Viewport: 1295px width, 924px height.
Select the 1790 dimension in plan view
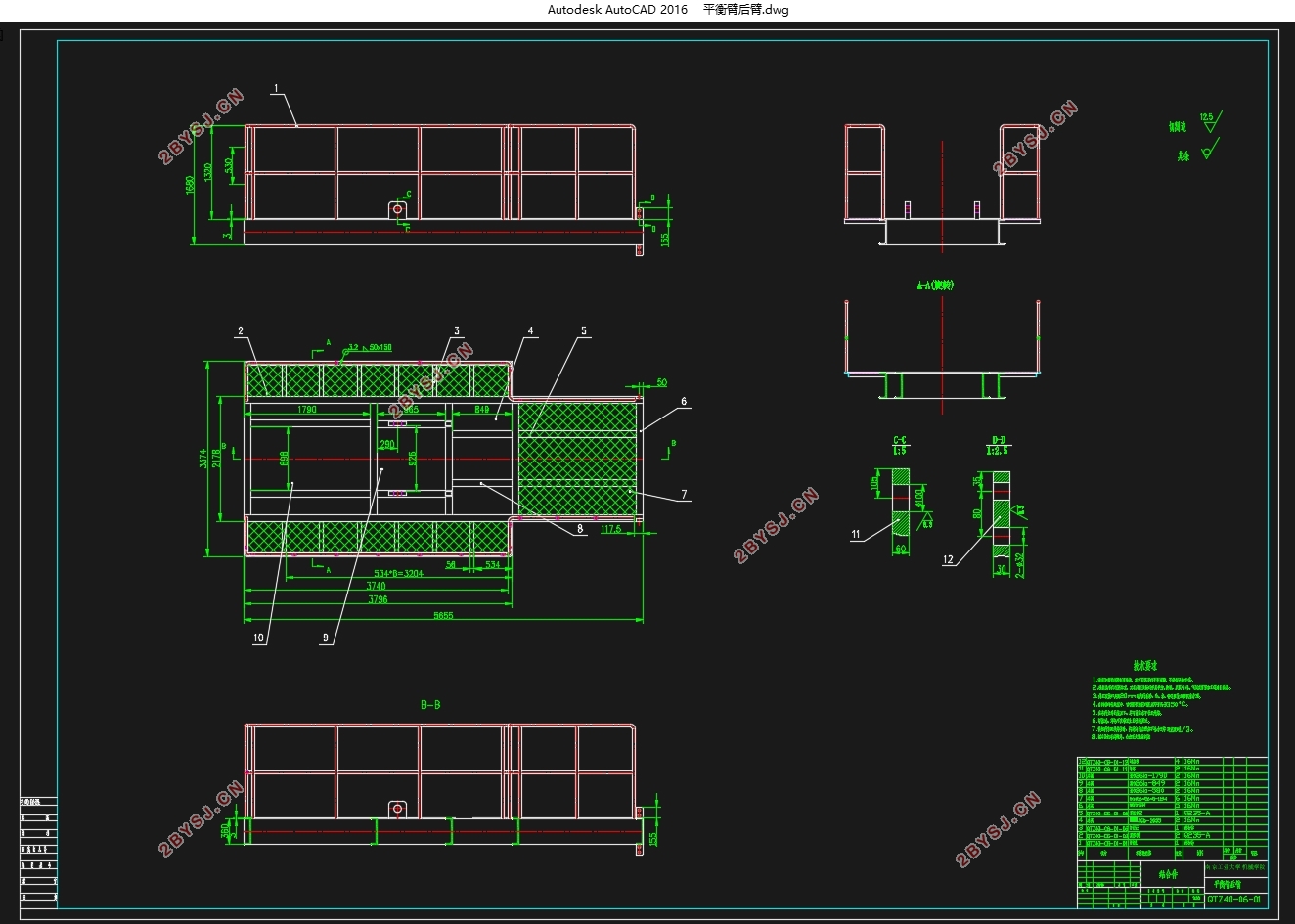tap(306, 410)
